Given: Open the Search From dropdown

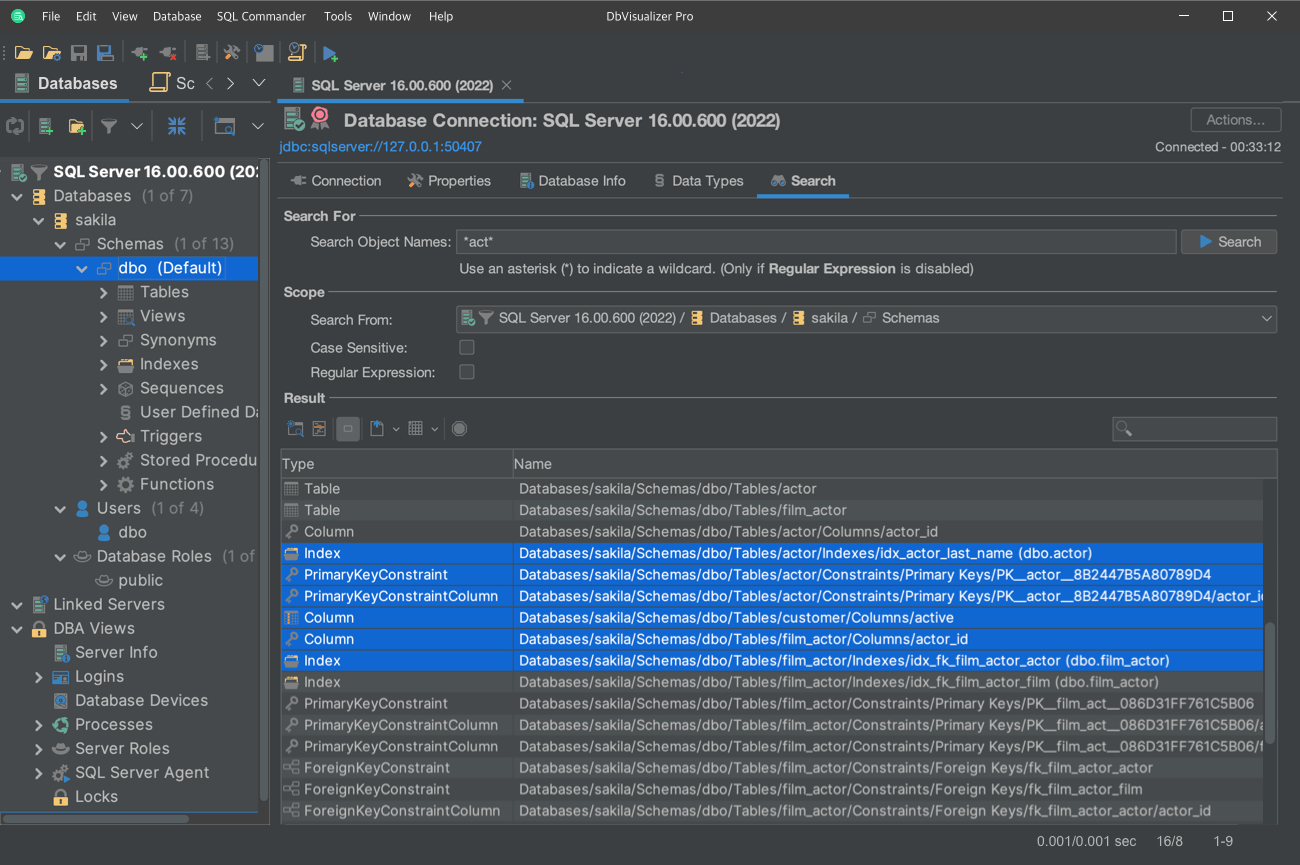Looking at the screenshot, I should [x=1267, y=318].
